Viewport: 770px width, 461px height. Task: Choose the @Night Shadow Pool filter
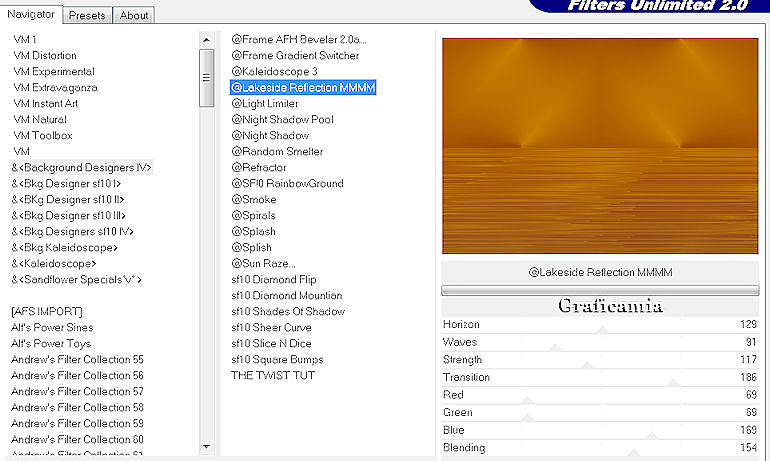pyautogui.click(x=282, y=119)
